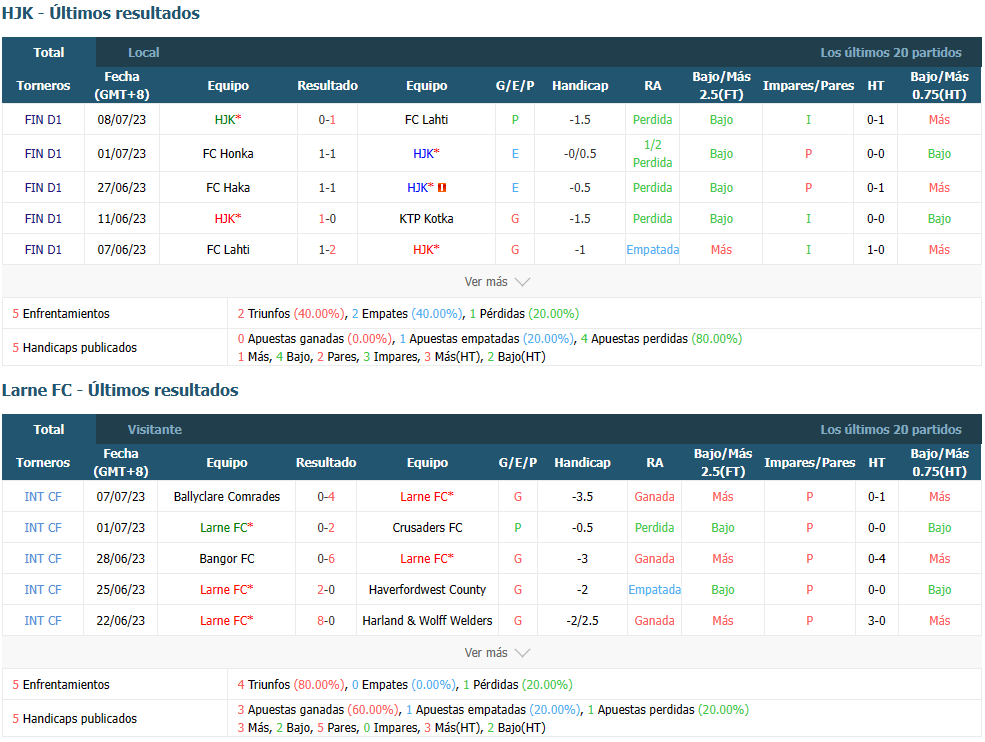Click HT score 0-4 in Bangor FC row
Image resolution: width=985 pixels, height=742 pixels.
coord(877,559)
